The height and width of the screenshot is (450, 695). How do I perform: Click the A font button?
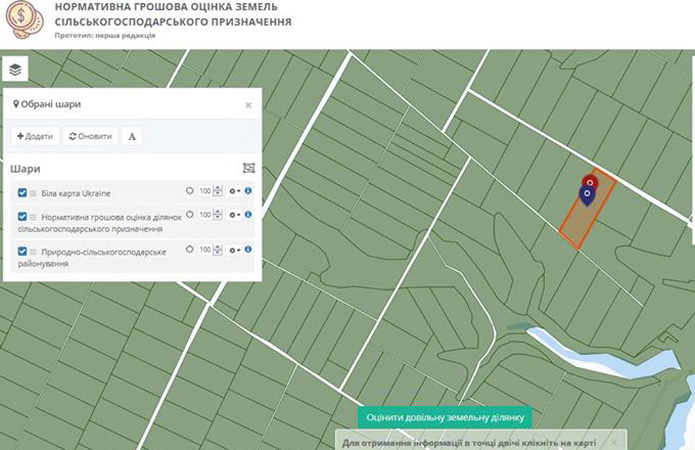coord(132,136)
